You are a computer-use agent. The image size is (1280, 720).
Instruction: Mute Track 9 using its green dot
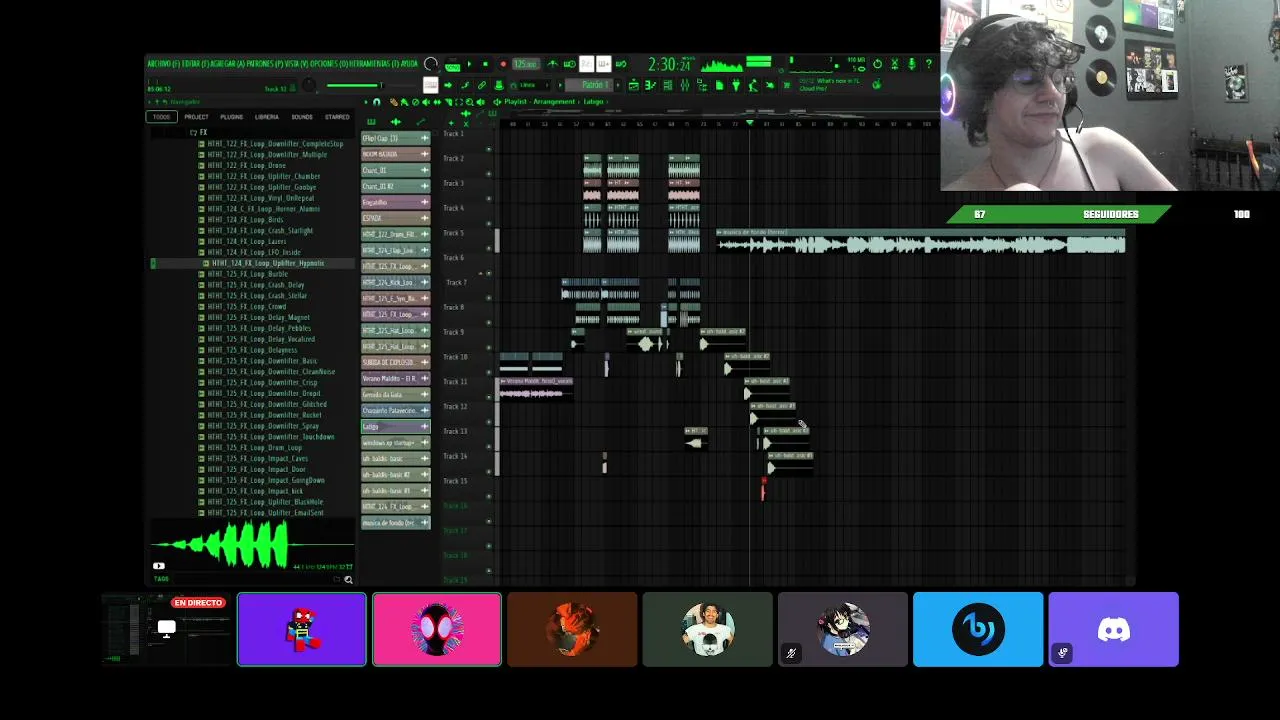click(489, 348)
